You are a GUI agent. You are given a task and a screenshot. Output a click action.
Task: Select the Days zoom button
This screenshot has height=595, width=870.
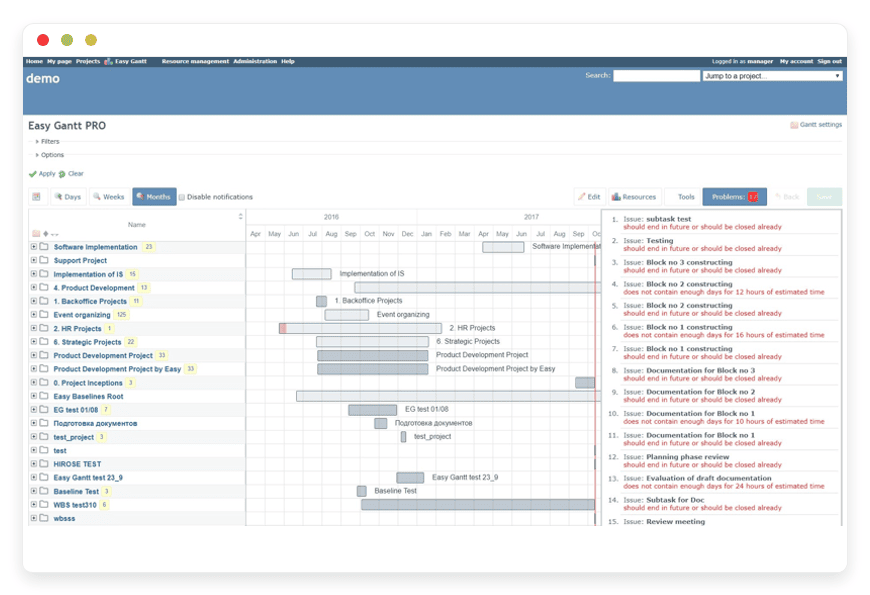point(68,196)
